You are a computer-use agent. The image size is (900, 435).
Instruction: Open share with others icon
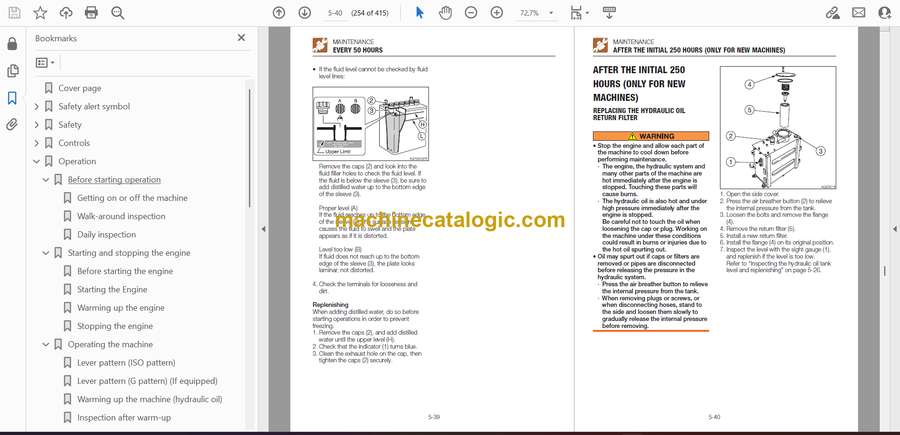(885, 13)
